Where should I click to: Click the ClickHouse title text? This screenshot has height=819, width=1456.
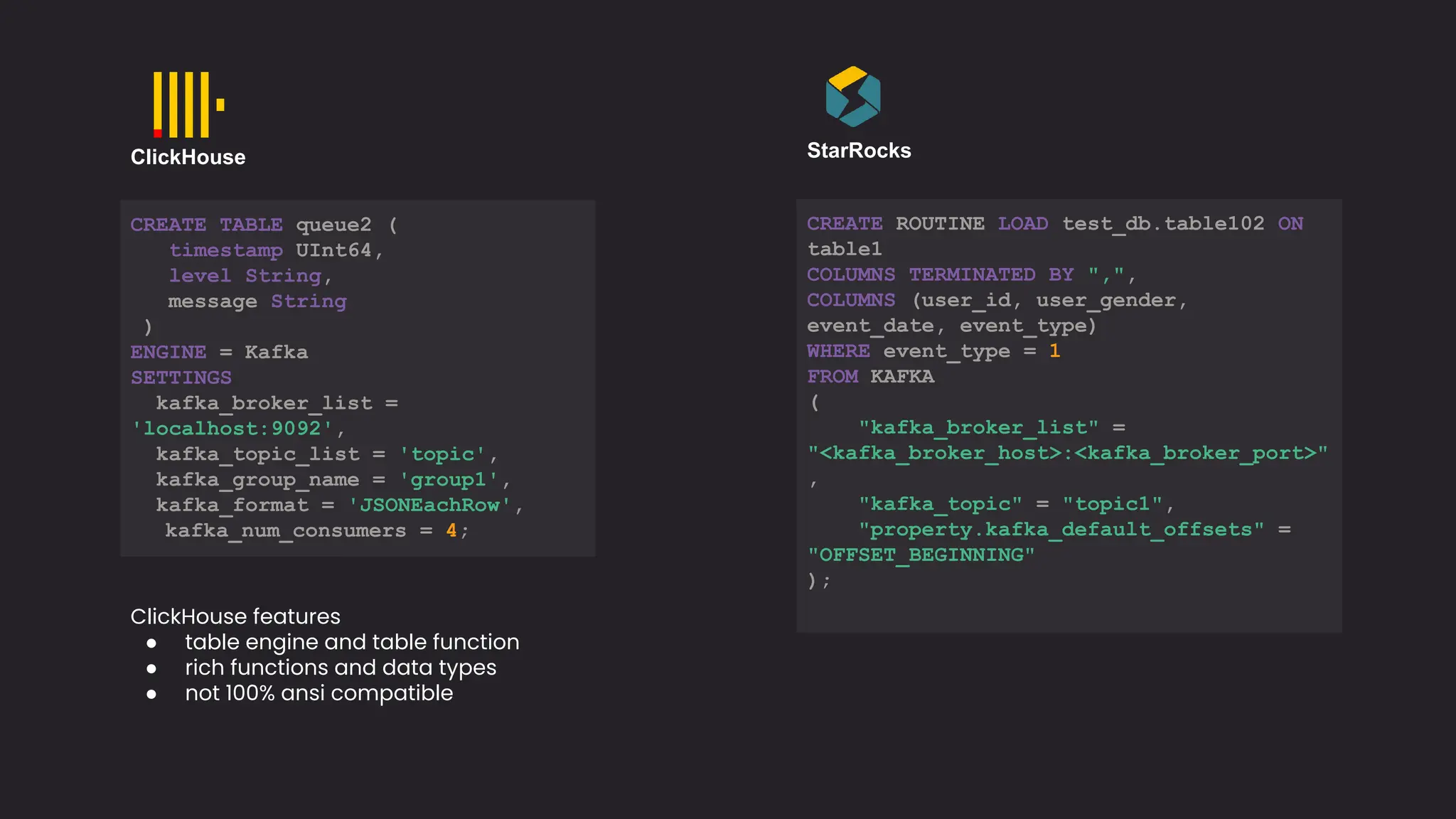point(188,157)
